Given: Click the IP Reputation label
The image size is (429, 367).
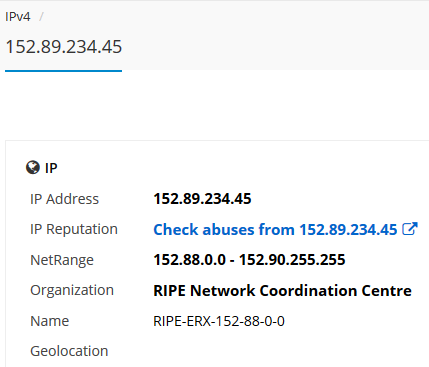Looking at the screenshot, I should [74, 229].
